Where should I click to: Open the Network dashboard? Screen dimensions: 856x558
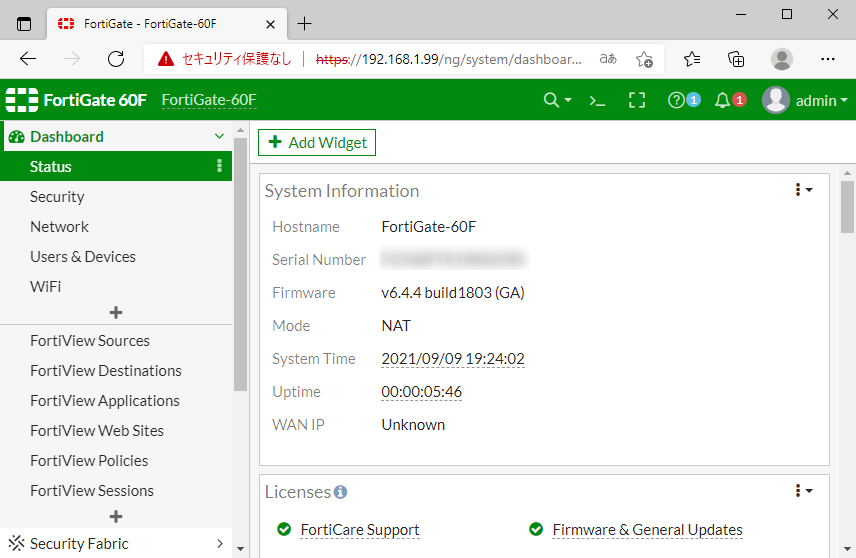point(60,227)
